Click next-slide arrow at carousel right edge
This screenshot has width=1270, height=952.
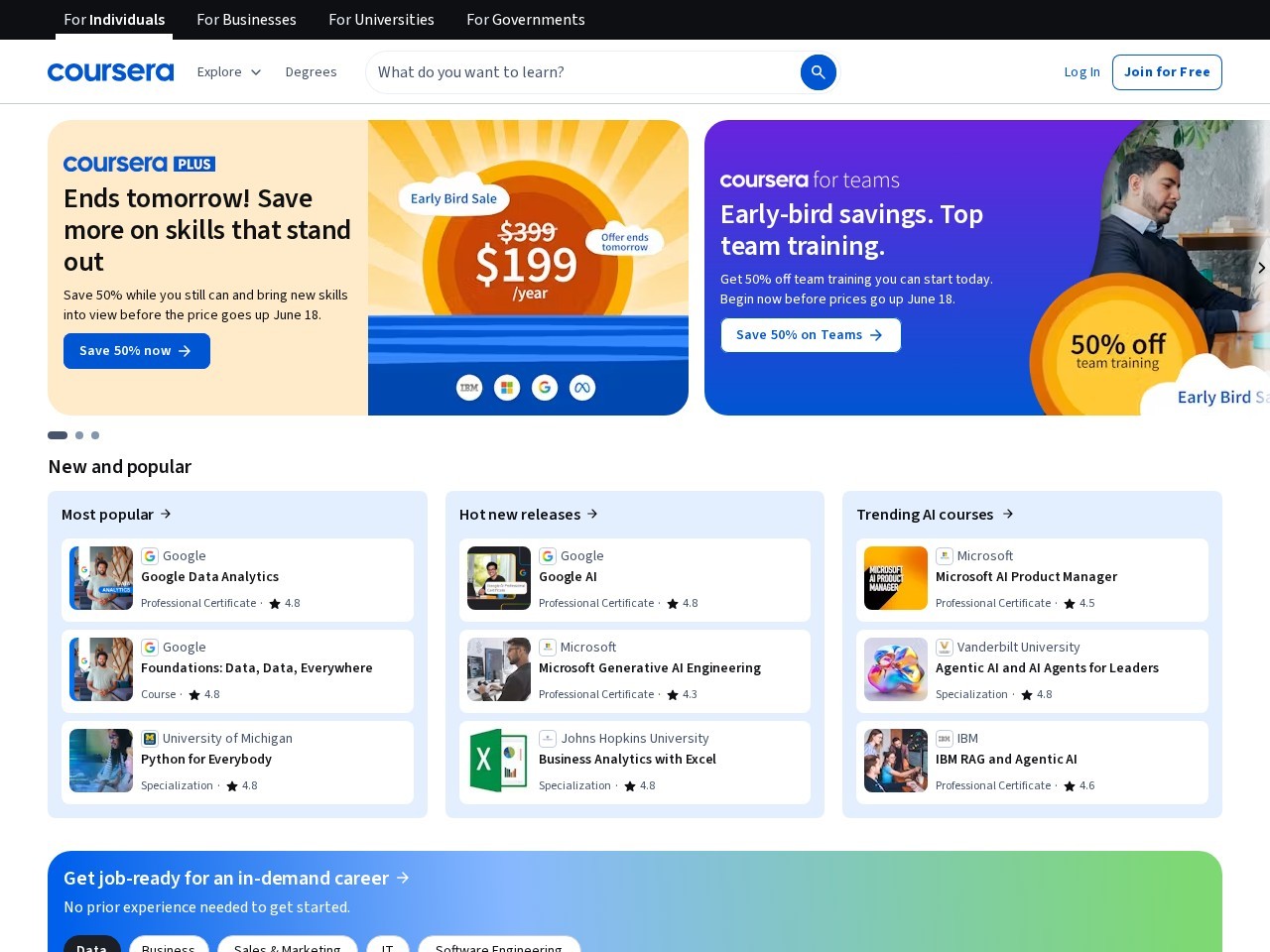(x=1260, y=268)
